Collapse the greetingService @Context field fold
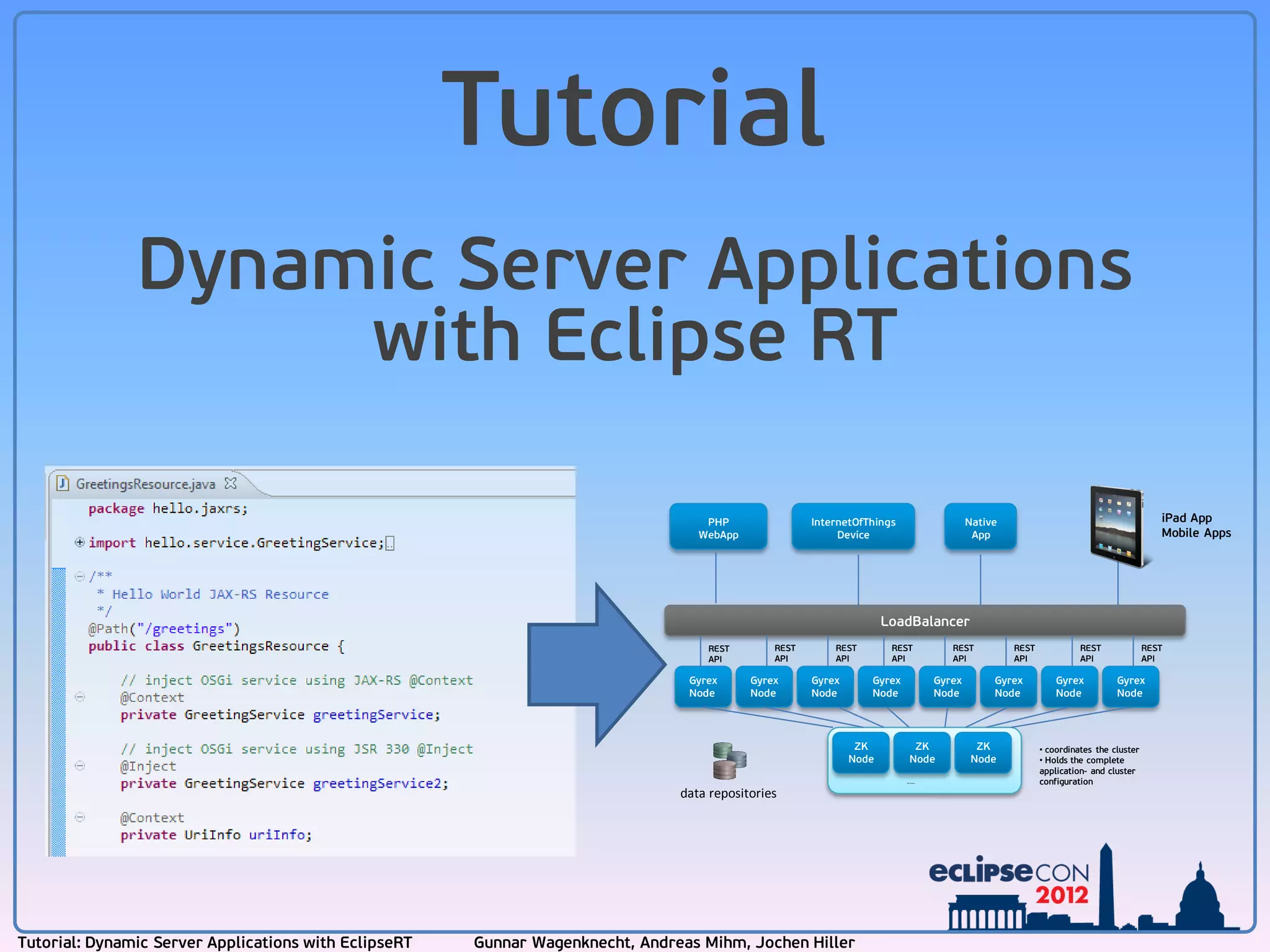 79,697
